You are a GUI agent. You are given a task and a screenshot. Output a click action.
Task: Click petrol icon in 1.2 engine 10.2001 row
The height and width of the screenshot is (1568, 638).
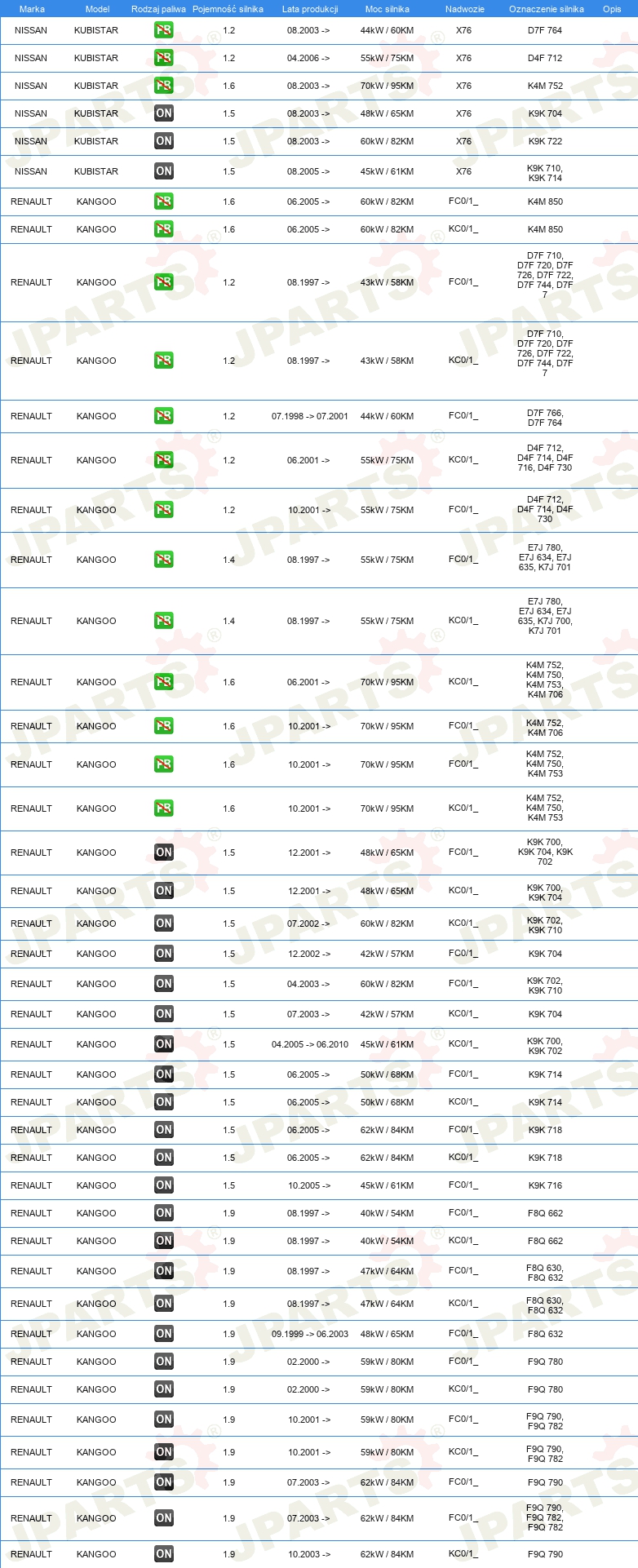point(164,510)
